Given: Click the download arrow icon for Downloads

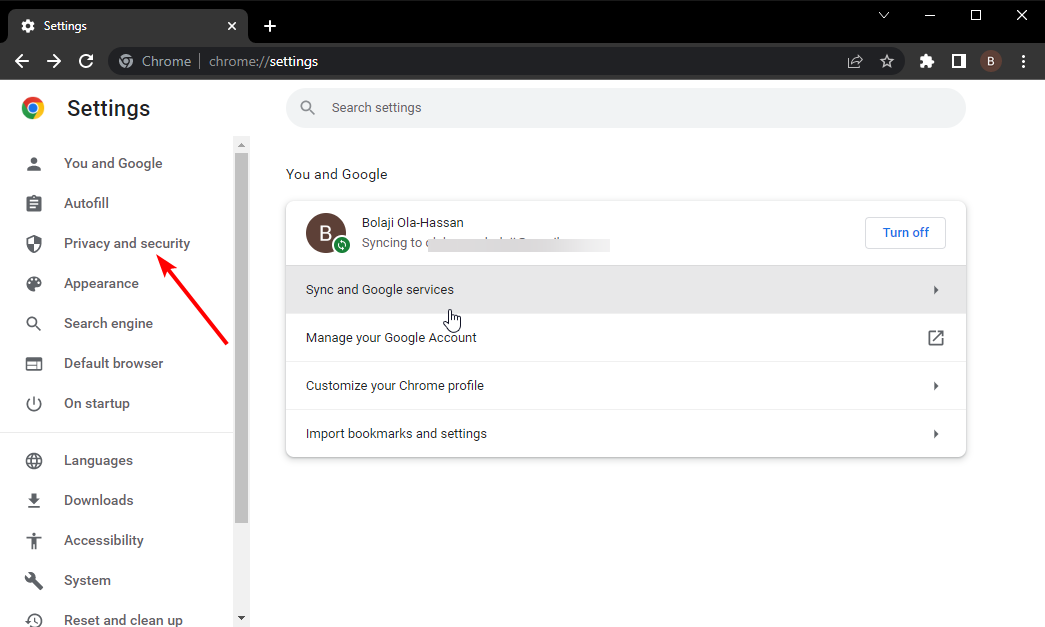Looking at the screenshot, I should click(x=34, y=500).
